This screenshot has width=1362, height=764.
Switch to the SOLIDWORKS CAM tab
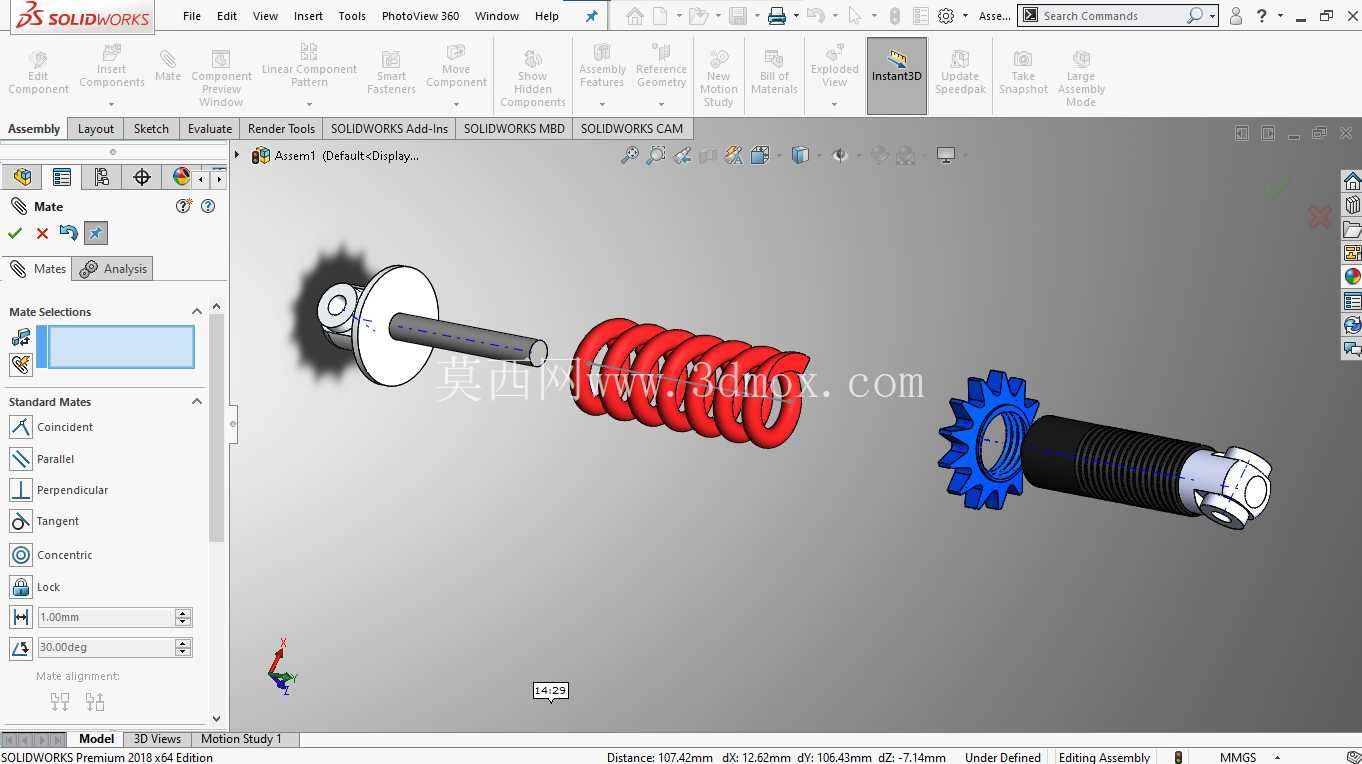click(632, 128)
